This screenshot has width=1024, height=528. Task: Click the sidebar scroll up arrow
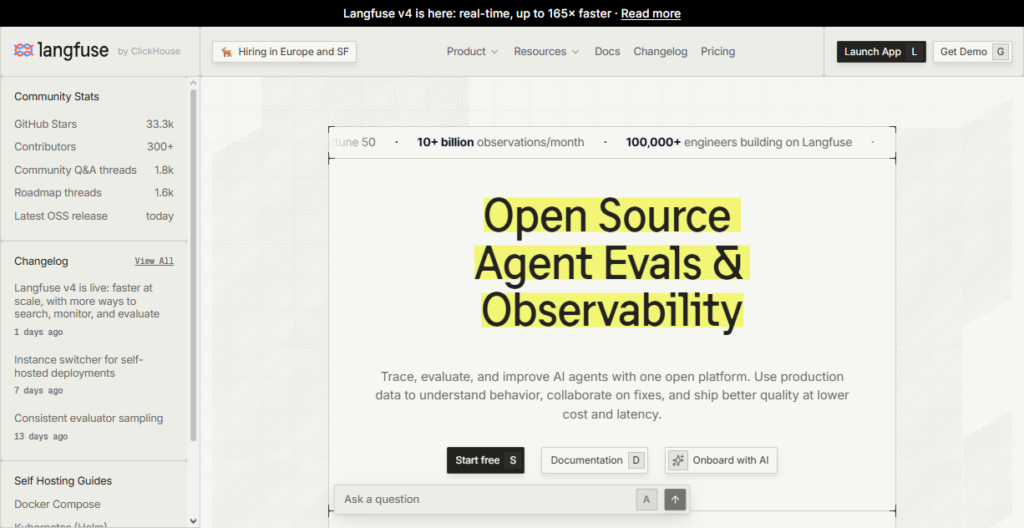(x=193, y=83)
